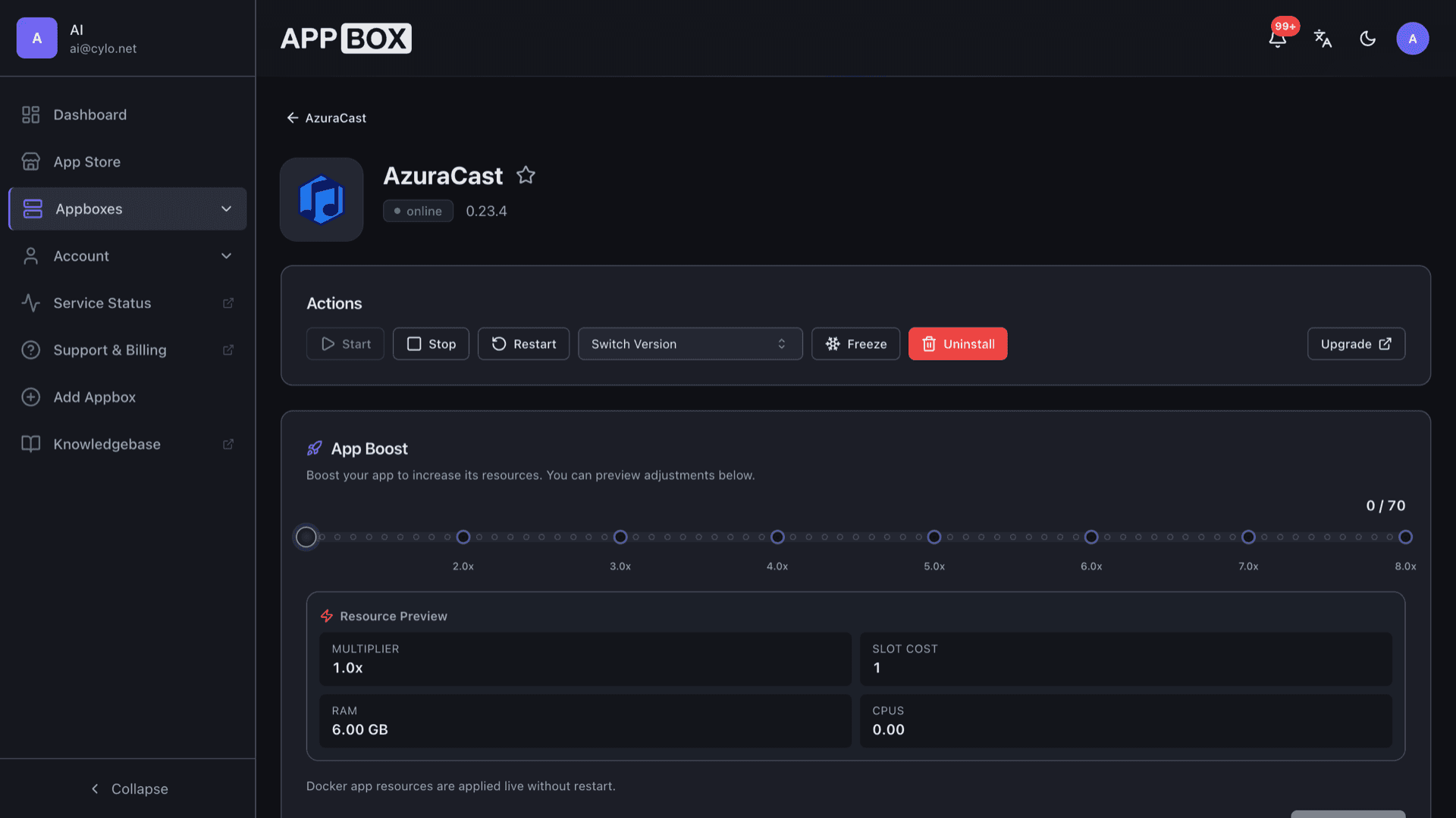Image resolution: width=1456 pixels, height=818 pixels.
Task: Set boost slider to 2.0x stop
Action: pyautogui.click(x=463, y=537)
